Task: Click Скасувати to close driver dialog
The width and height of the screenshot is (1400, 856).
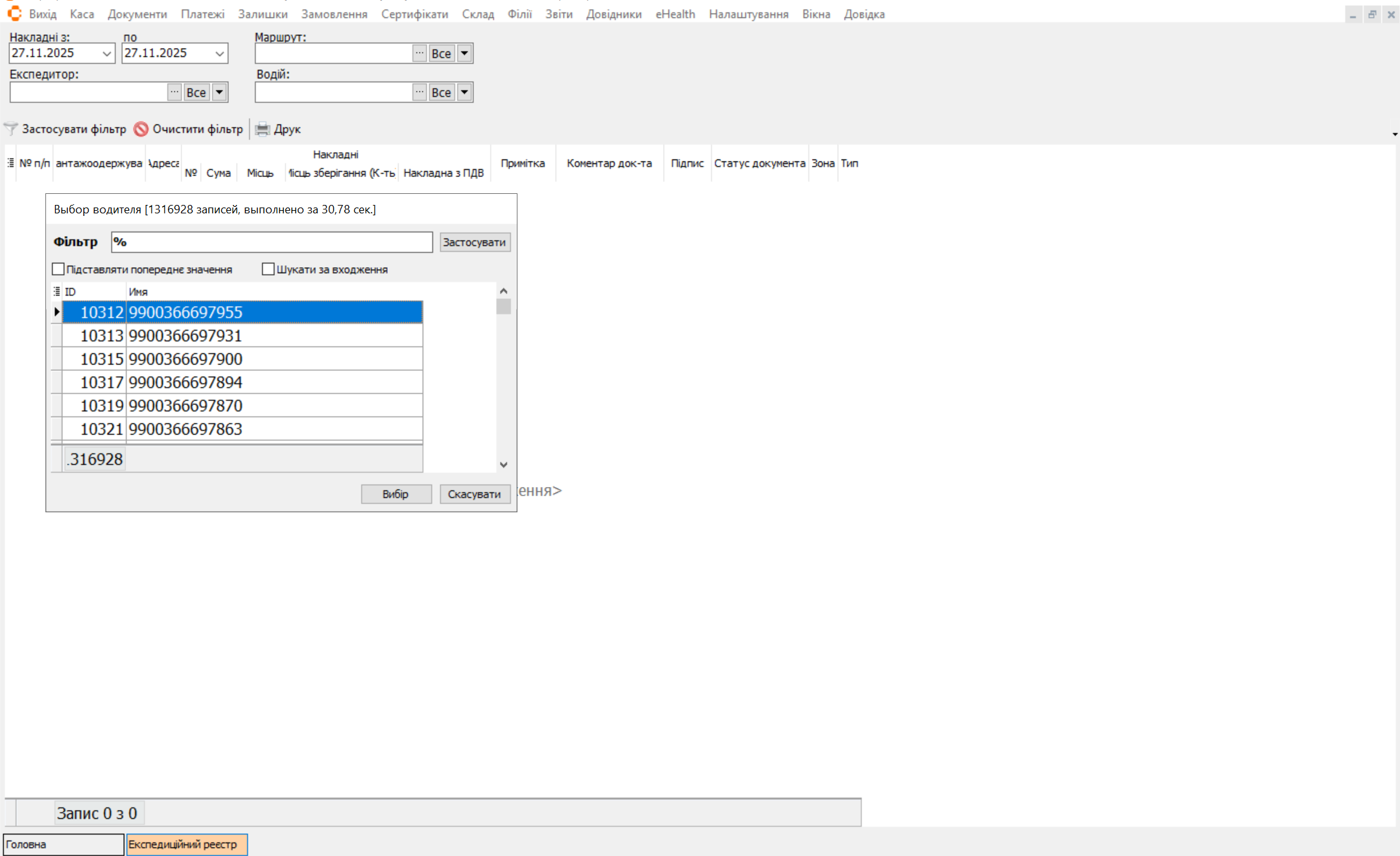Action: [474, 494]
